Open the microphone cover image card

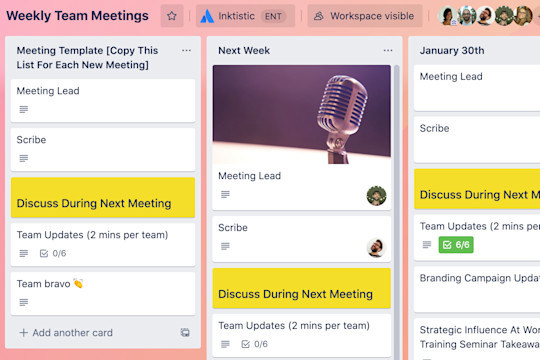302,114
